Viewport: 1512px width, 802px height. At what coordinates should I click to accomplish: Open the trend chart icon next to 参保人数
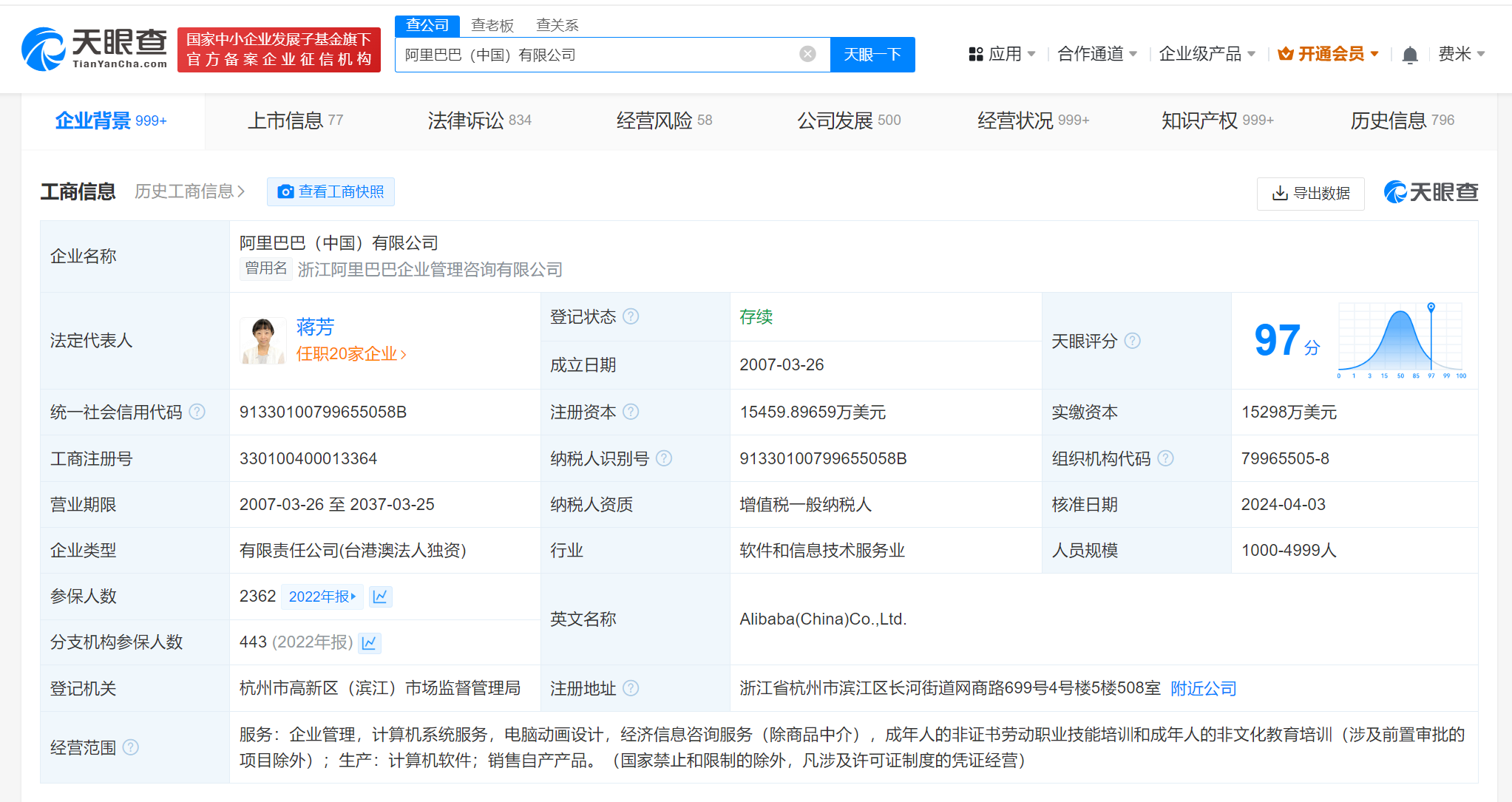point(380,597)
